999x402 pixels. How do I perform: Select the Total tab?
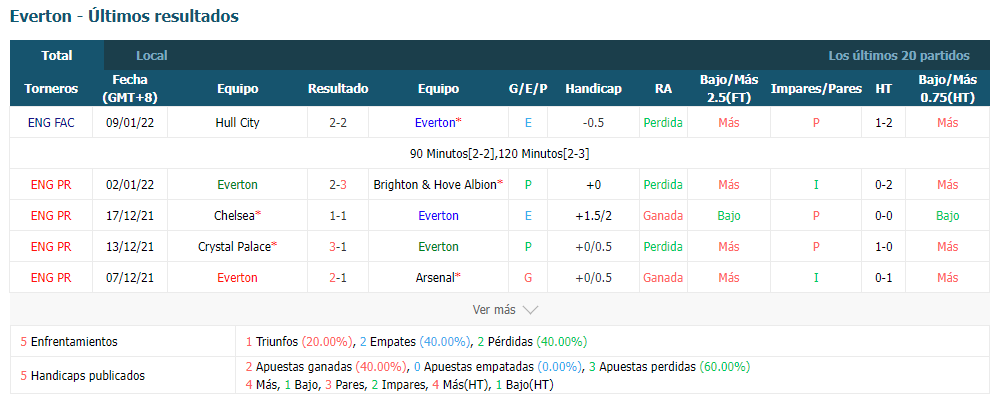[57, 55]
